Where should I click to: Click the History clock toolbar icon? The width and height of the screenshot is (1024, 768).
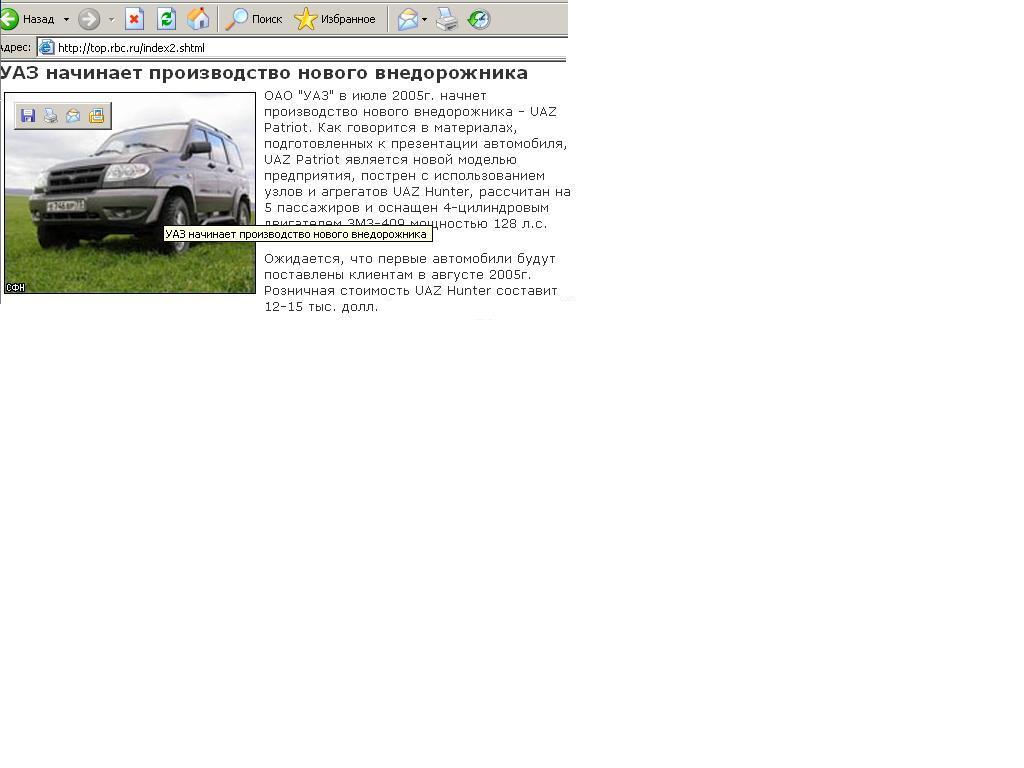tap(479, 19)
